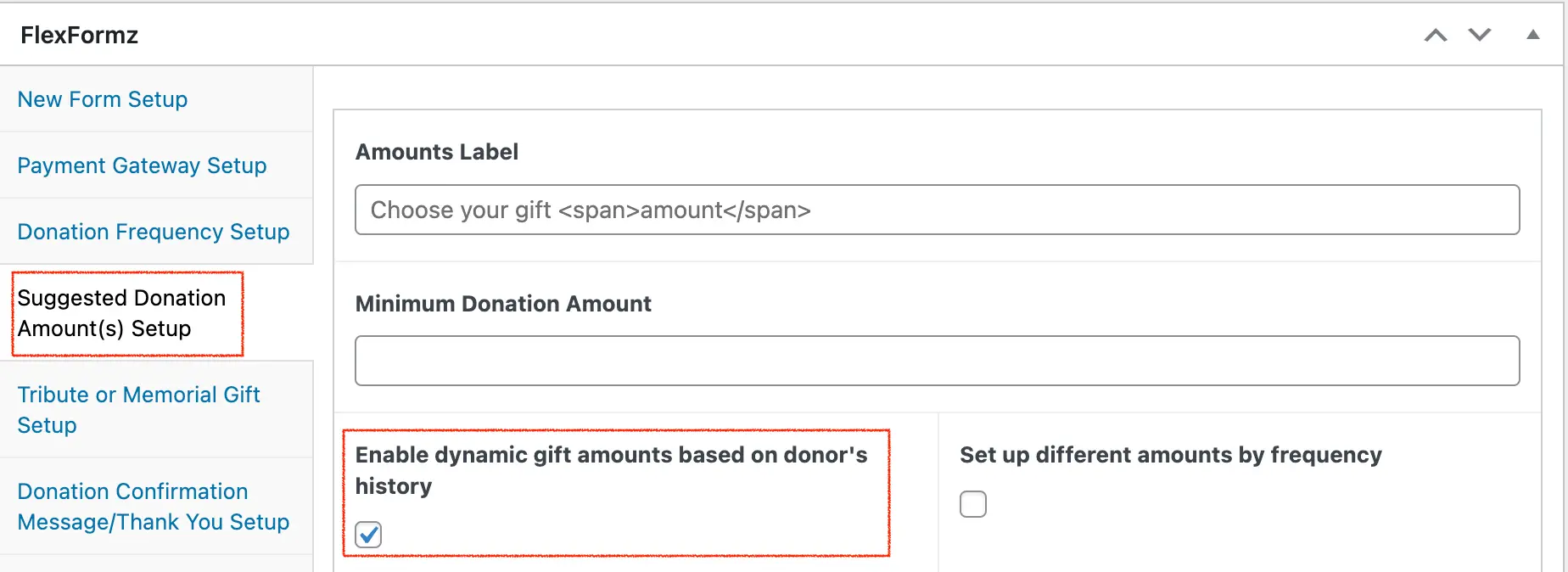This screenshot has width=1568, height=572.
Task: Click the "Enable dynamic gift amounts" label text
Action: 610,456
